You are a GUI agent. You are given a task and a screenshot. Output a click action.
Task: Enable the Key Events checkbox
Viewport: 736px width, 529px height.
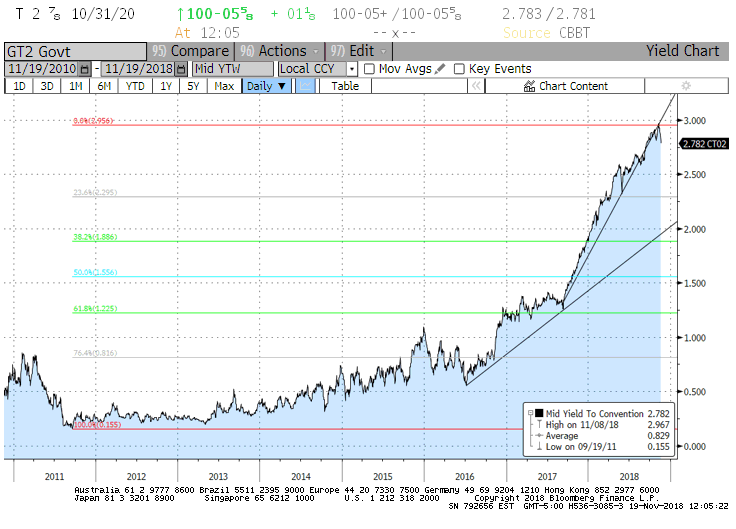coord(459,69)
